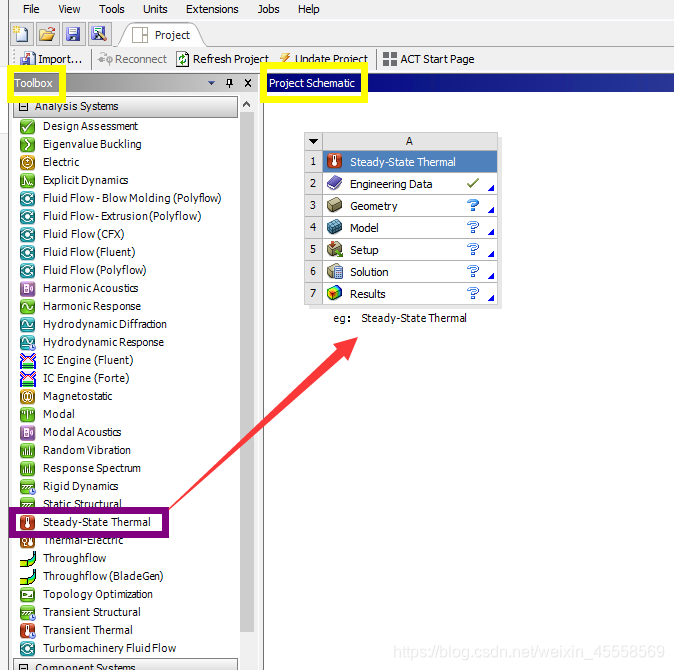674x670 pixels.
Task: Click the New project icon
Action: coord(21,34)
